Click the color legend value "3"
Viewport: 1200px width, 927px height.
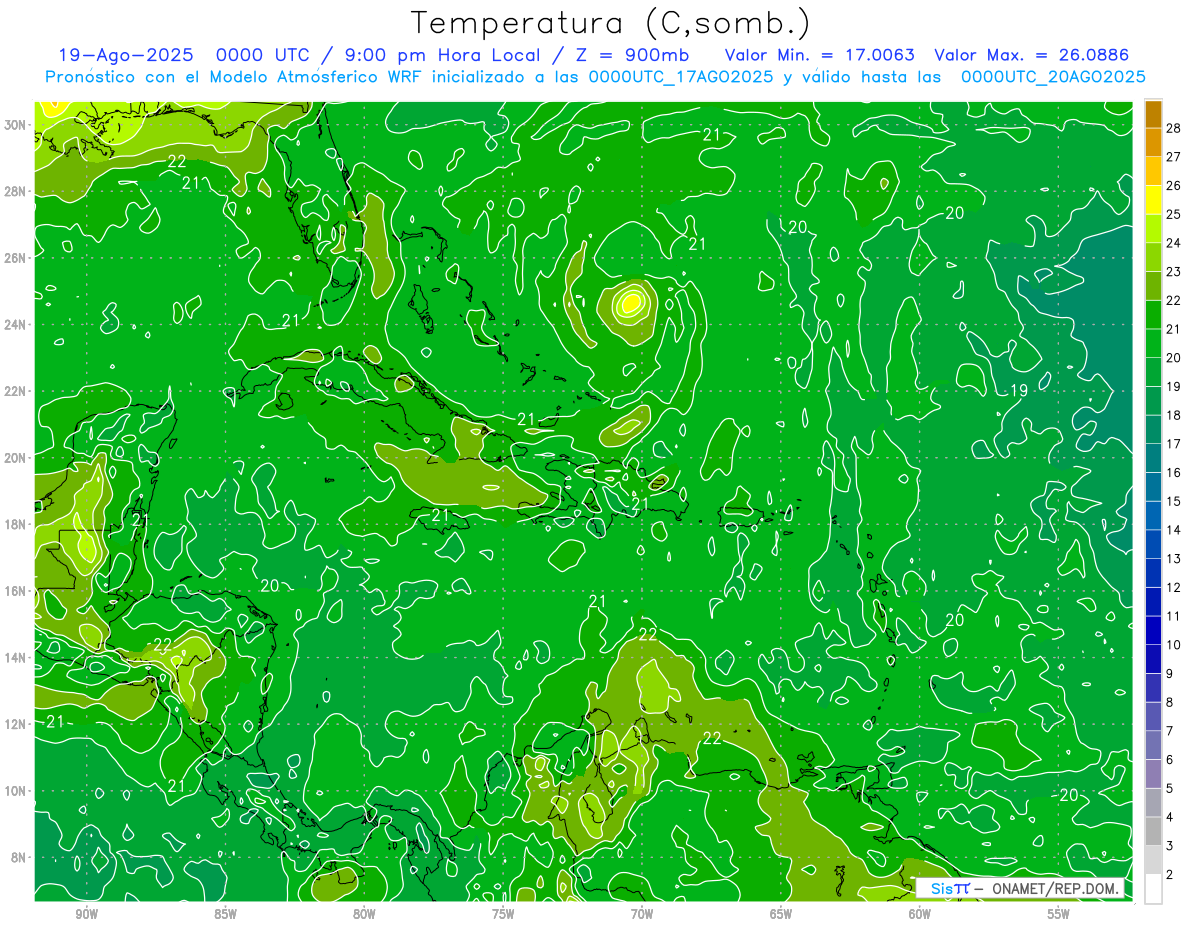coord(1170,847)
